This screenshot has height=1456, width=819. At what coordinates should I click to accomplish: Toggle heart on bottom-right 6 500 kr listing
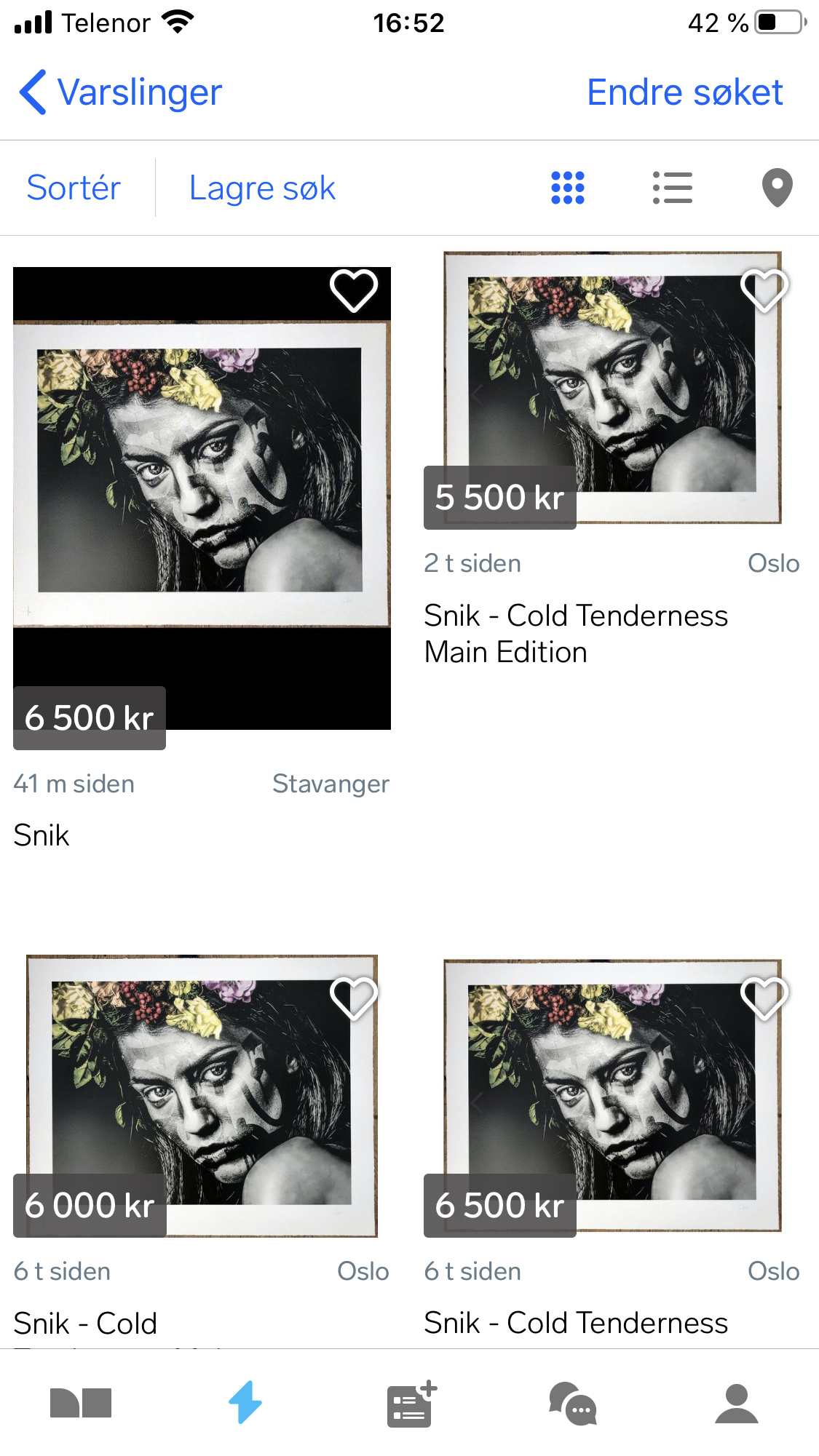pyautogui.click(x=764, y=998)
